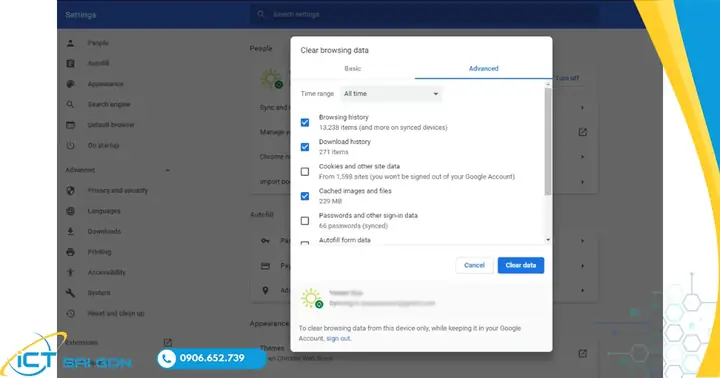Open the Reset and clean up clock icon

70,313
